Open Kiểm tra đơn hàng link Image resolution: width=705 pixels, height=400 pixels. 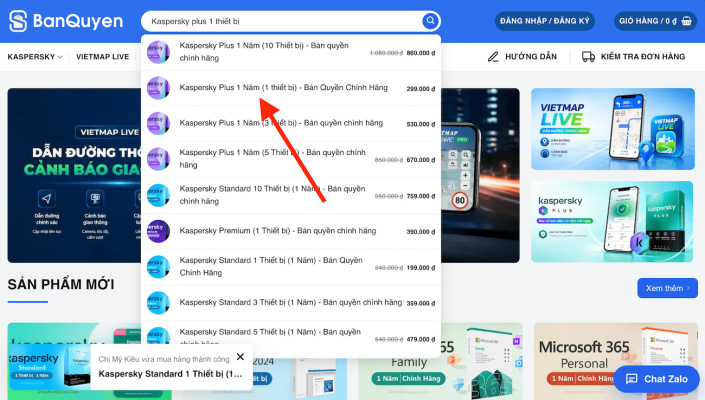634,57
